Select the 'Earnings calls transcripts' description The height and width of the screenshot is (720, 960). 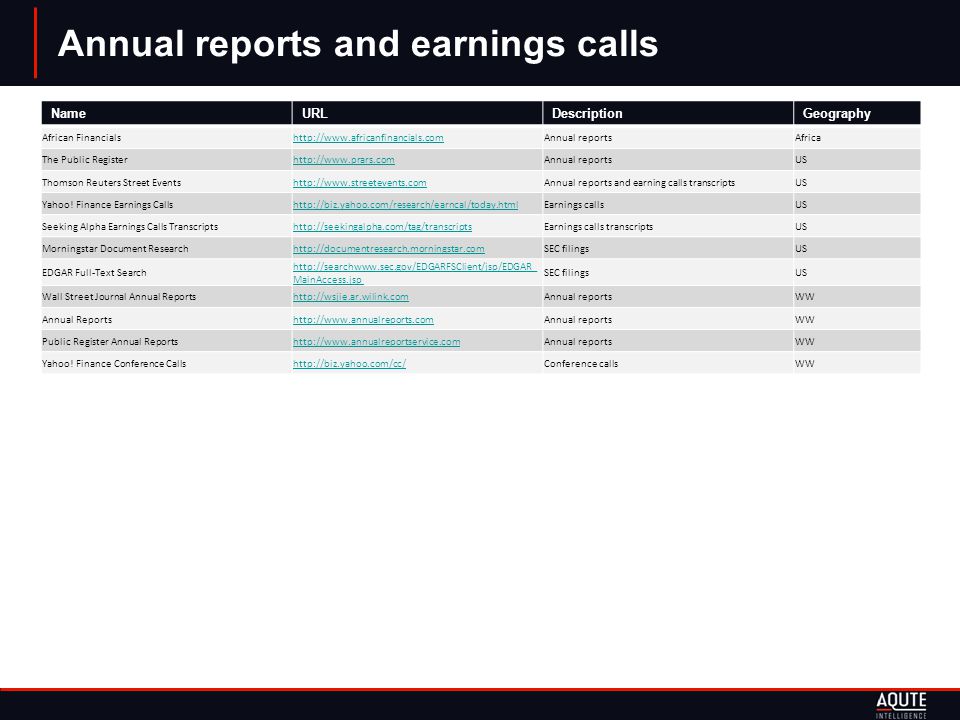(x=598, y=227)
